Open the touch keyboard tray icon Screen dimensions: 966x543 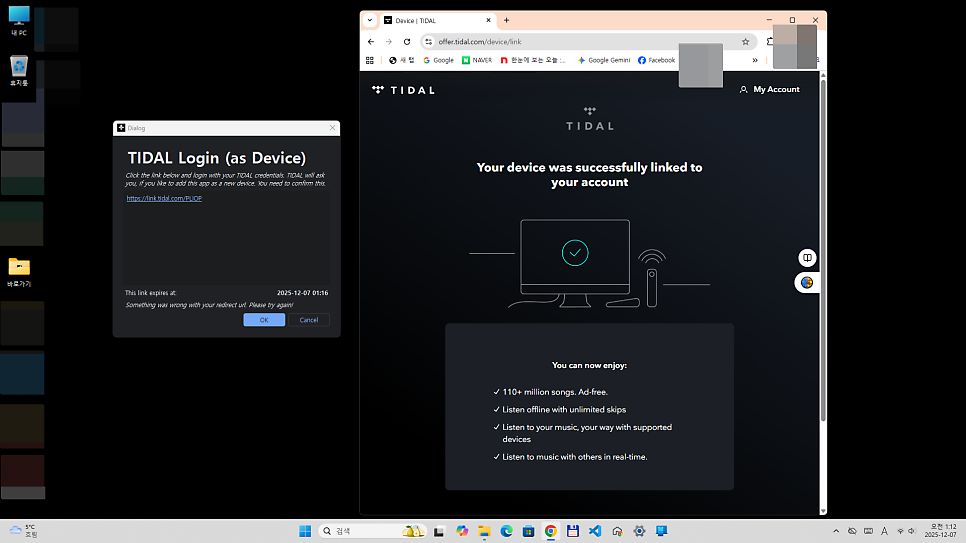point(868,531)
